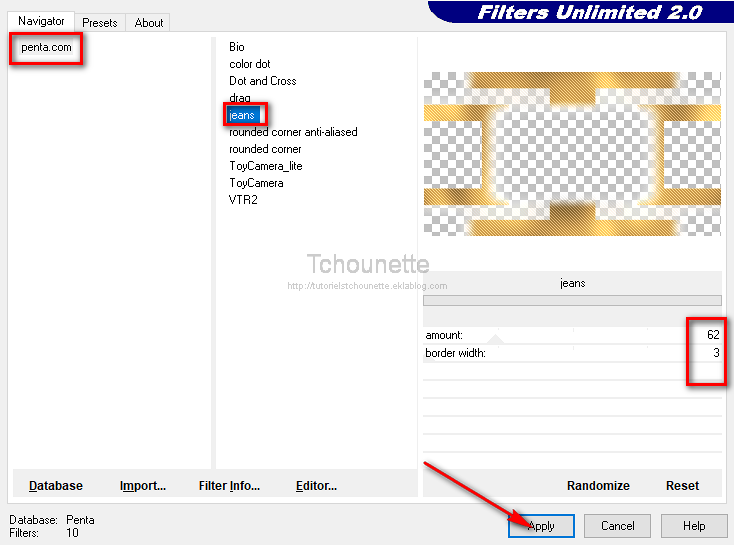The image size is (734, 545).
Task: Randomize the filter settings
Action: (x=598, y=486)
